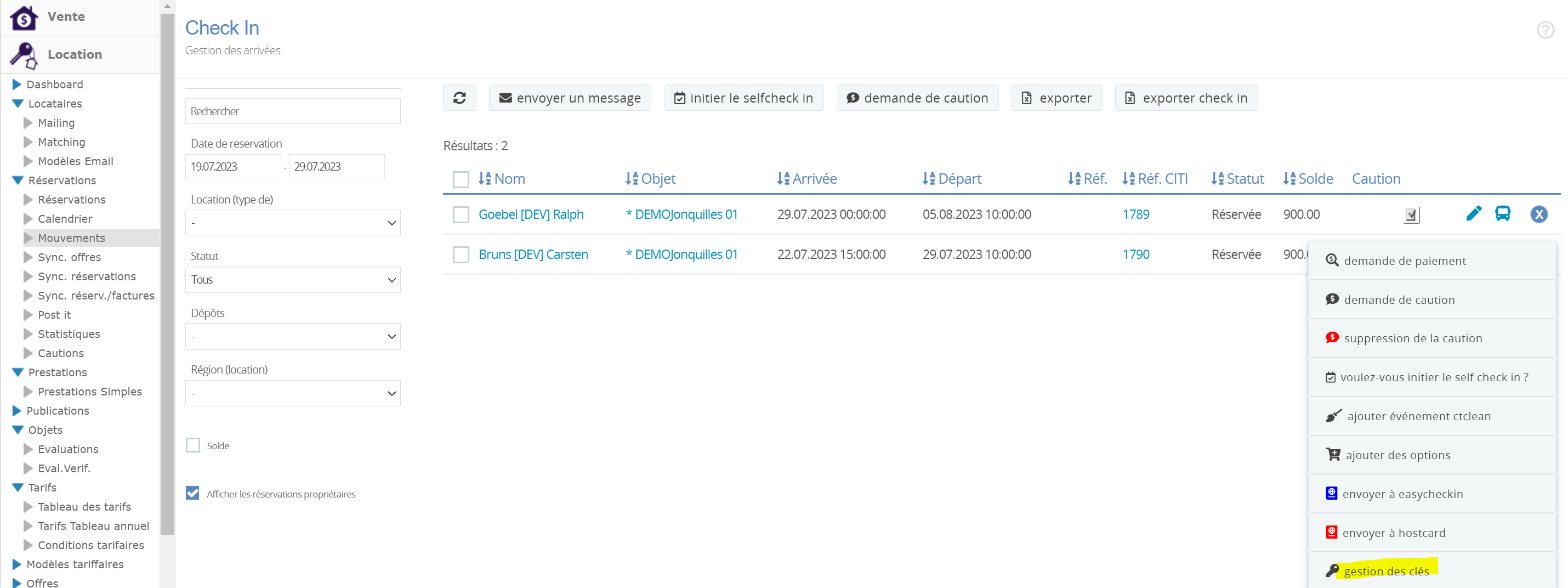Sort by Nom column arrows
The width and height of the screenshot is (1568, 588).
click(485, 178)
